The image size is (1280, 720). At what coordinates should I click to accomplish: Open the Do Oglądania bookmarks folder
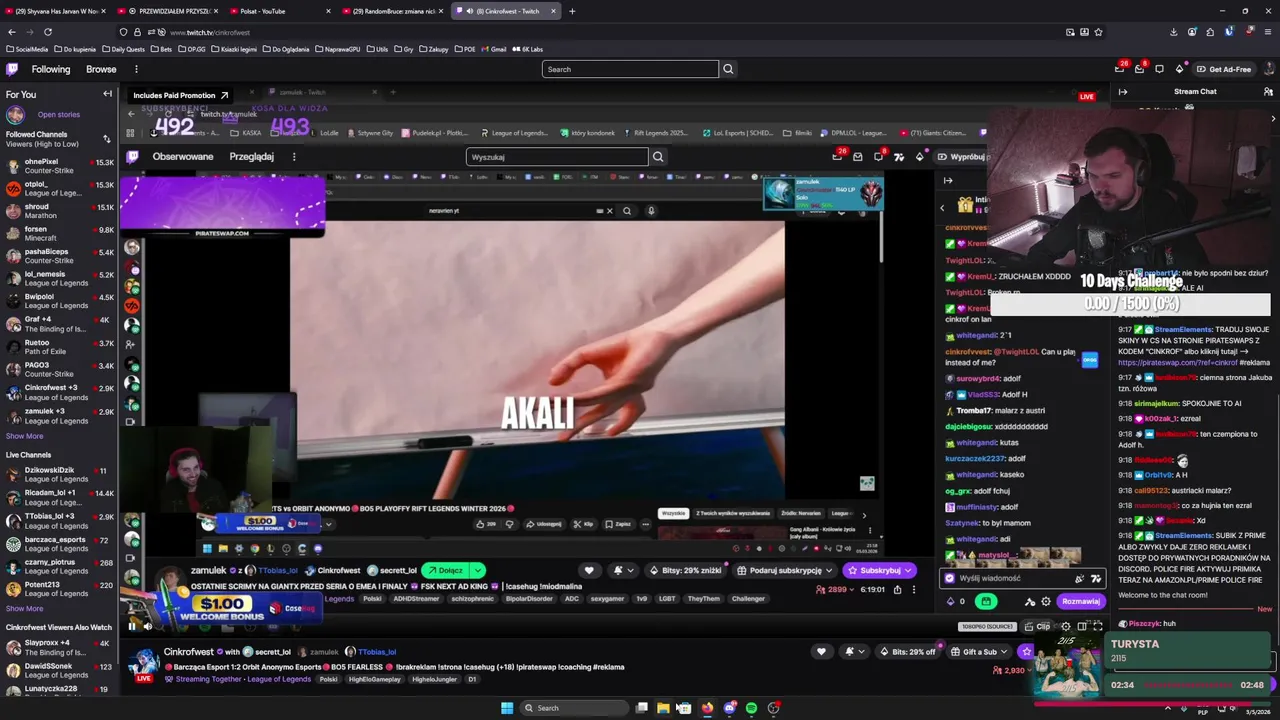point(286,49)
